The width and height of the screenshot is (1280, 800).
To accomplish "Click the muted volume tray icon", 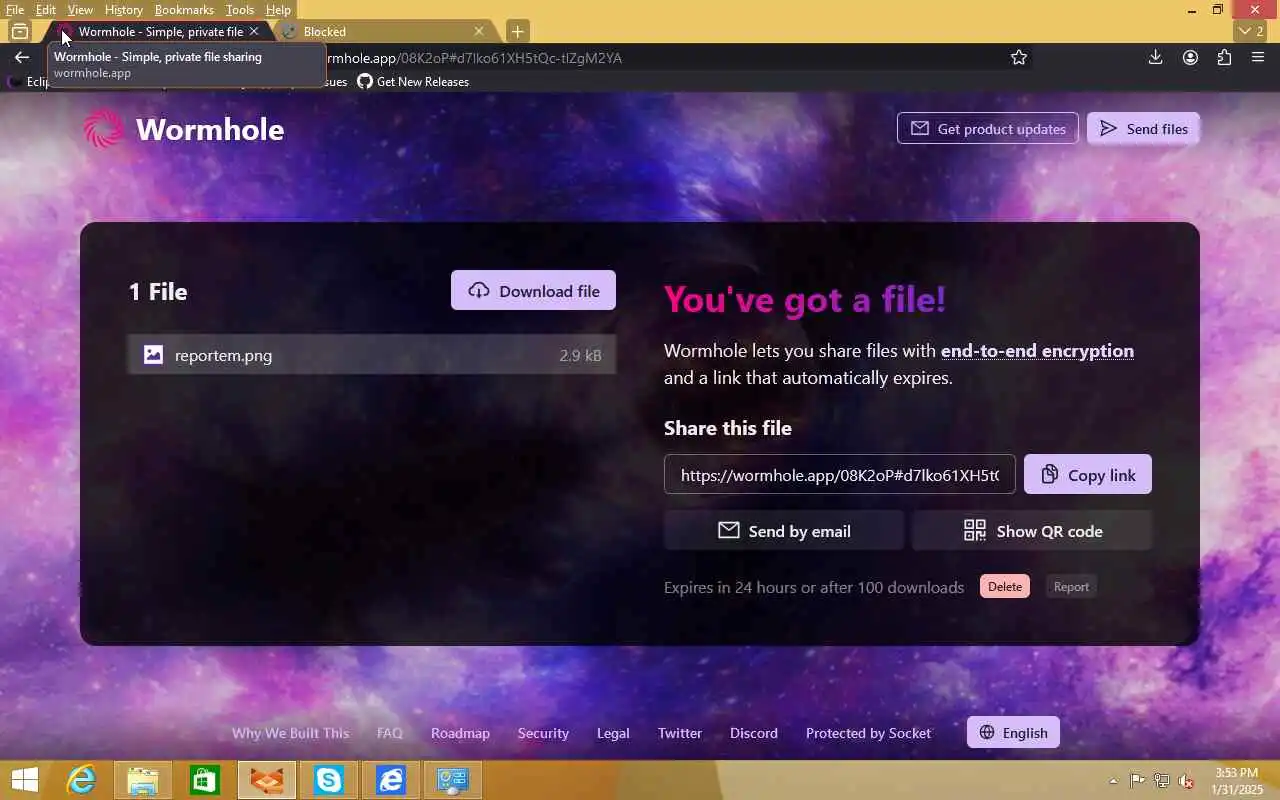I will (1186, 780).
